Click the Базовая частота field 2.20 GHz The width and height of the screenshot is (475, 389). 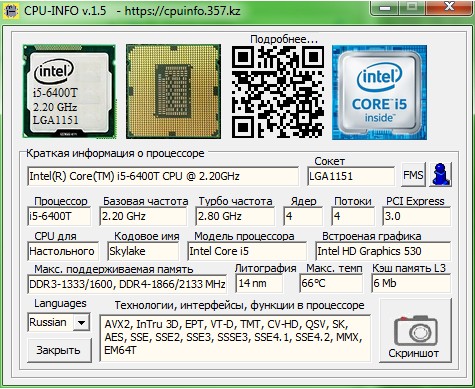(143, 216)
